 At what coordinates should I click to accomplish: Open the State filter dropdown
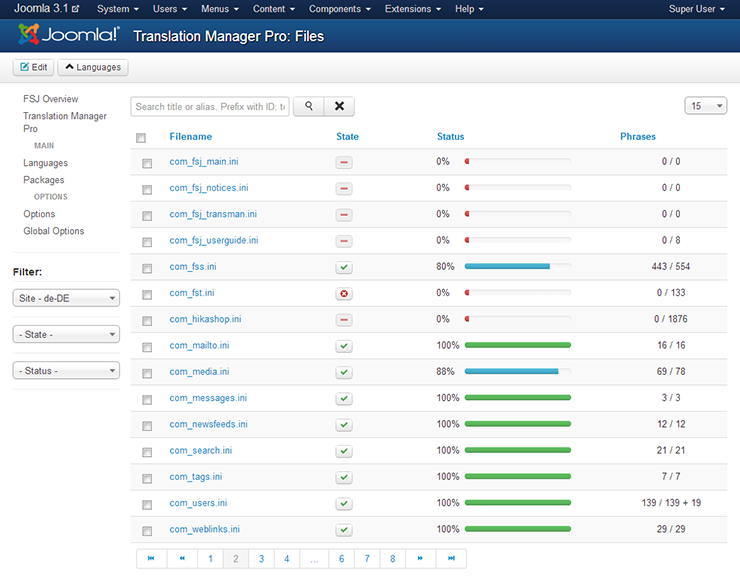pos(66,335)
